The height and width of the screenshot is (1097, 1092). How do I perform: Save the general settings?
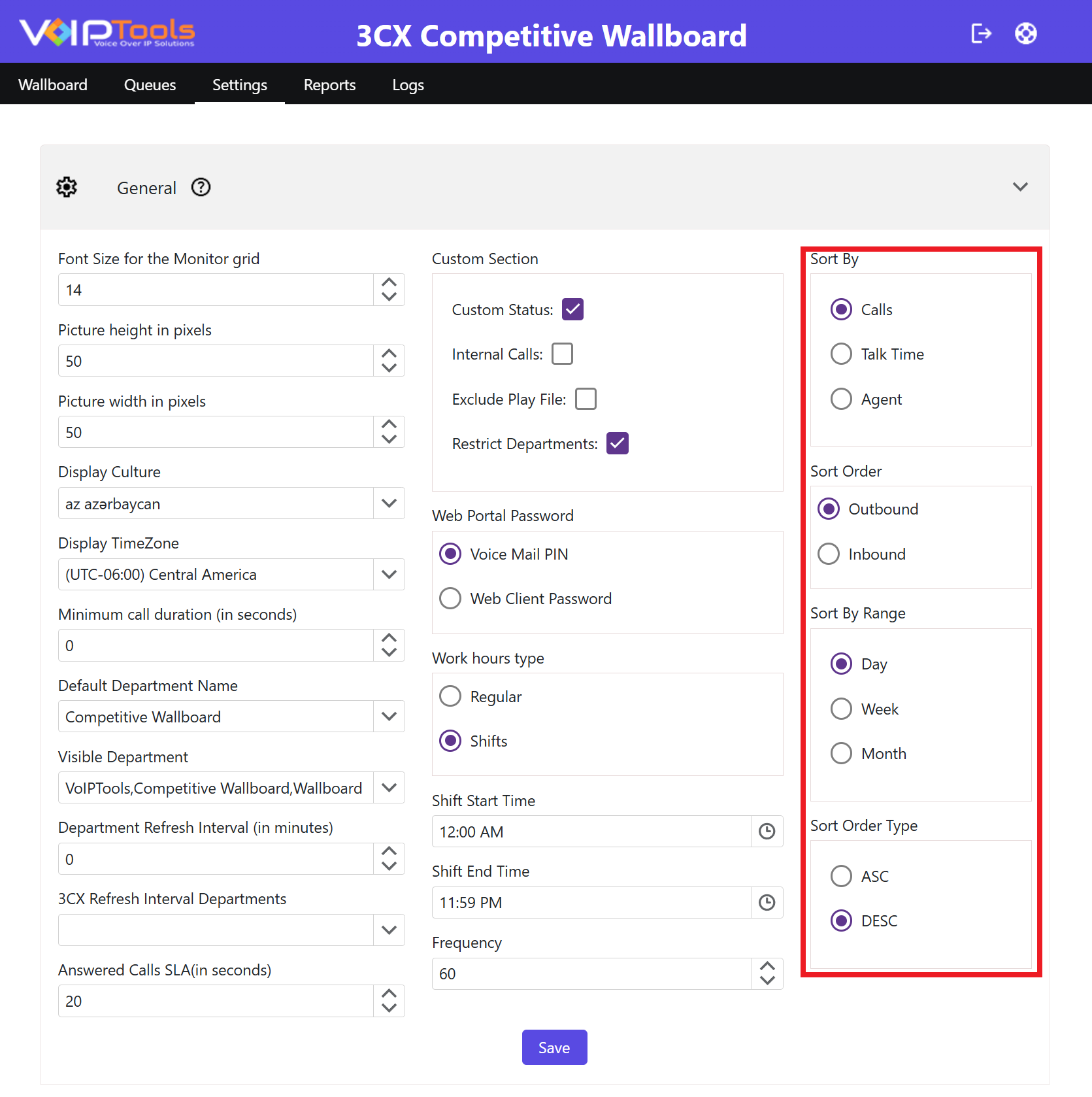pyautogui.click(x=554, y=1047)
